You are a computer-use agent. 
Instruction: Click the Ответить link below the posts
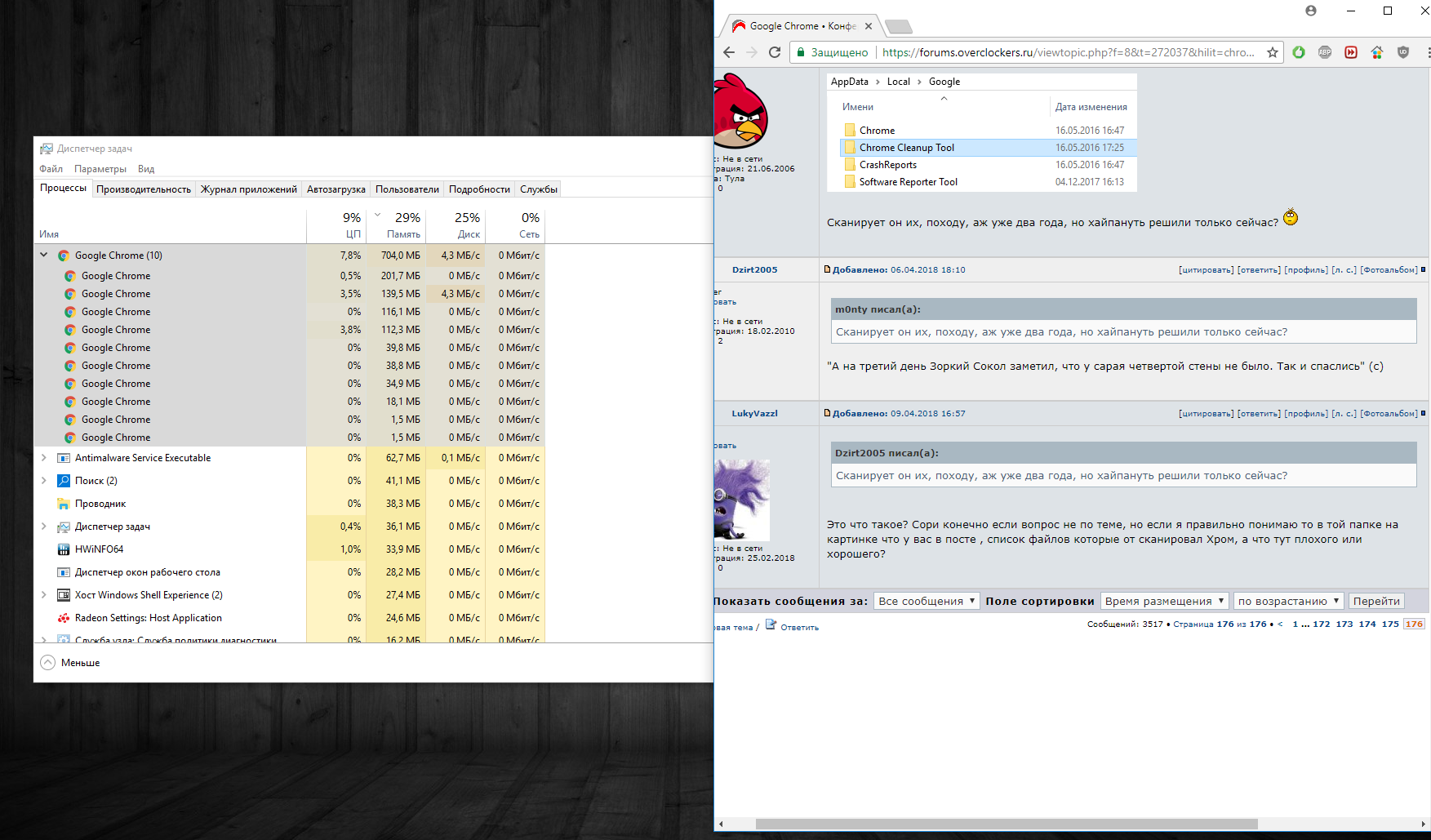pos(800,628)
